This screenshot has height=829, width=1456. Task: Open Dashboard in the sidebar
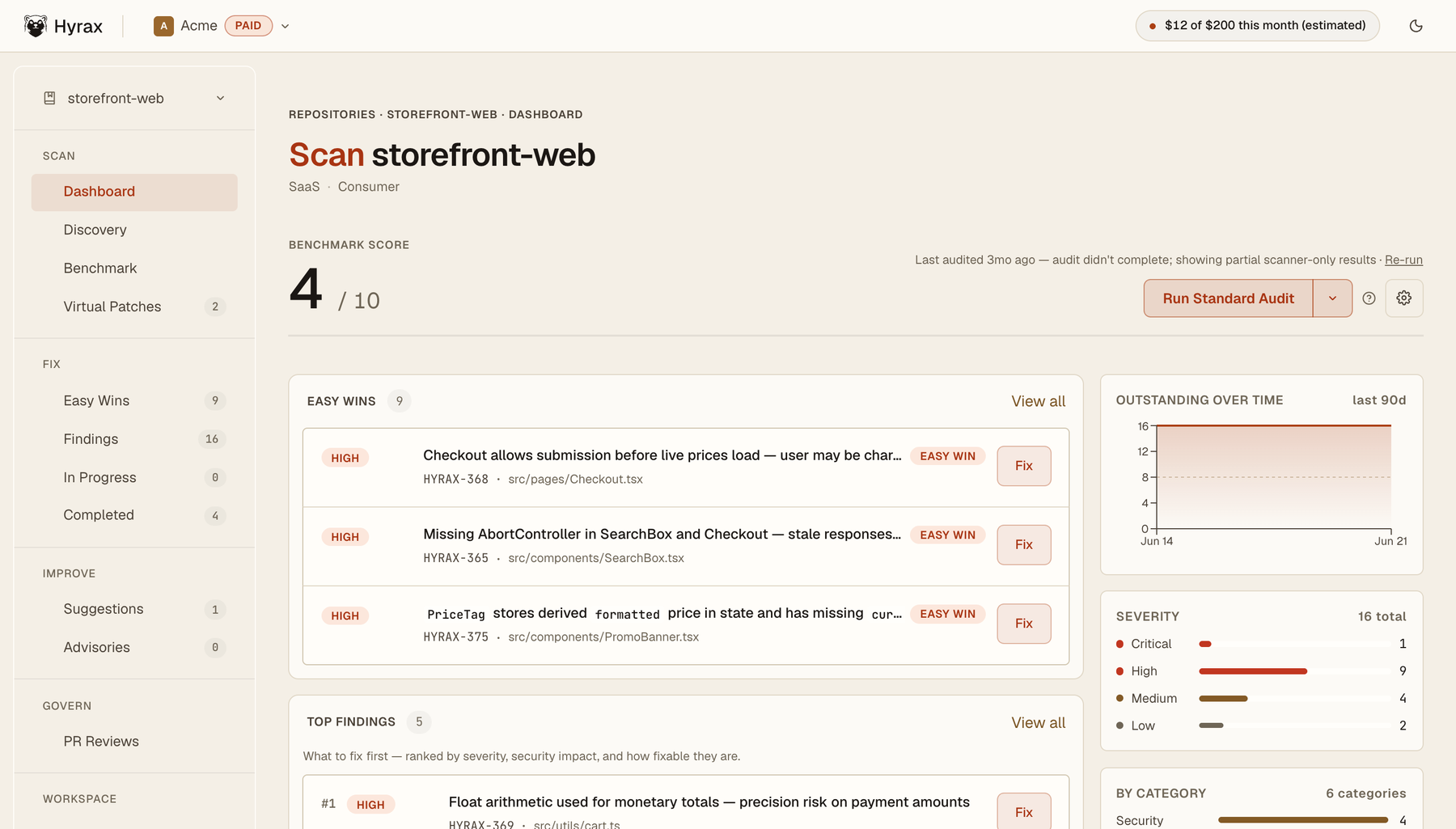tap(134, 192)
